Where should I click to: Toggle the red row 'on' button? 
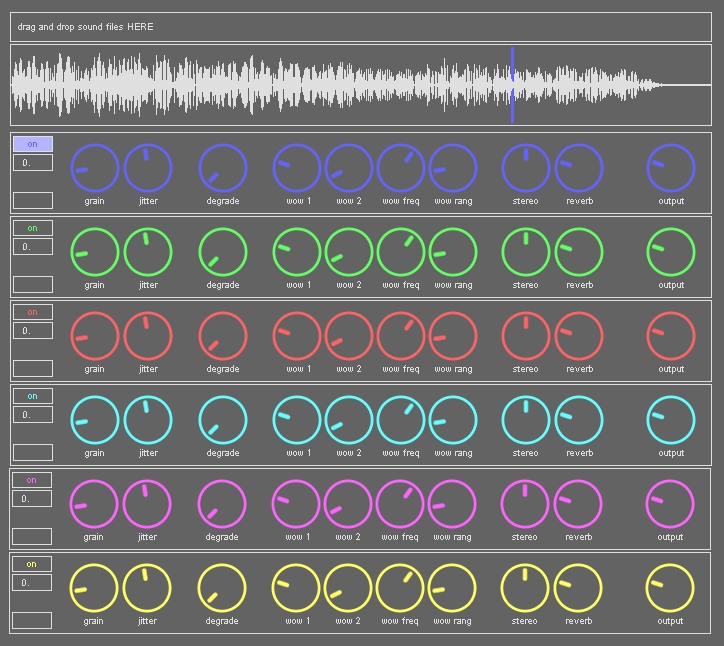(x=33, y=312)
